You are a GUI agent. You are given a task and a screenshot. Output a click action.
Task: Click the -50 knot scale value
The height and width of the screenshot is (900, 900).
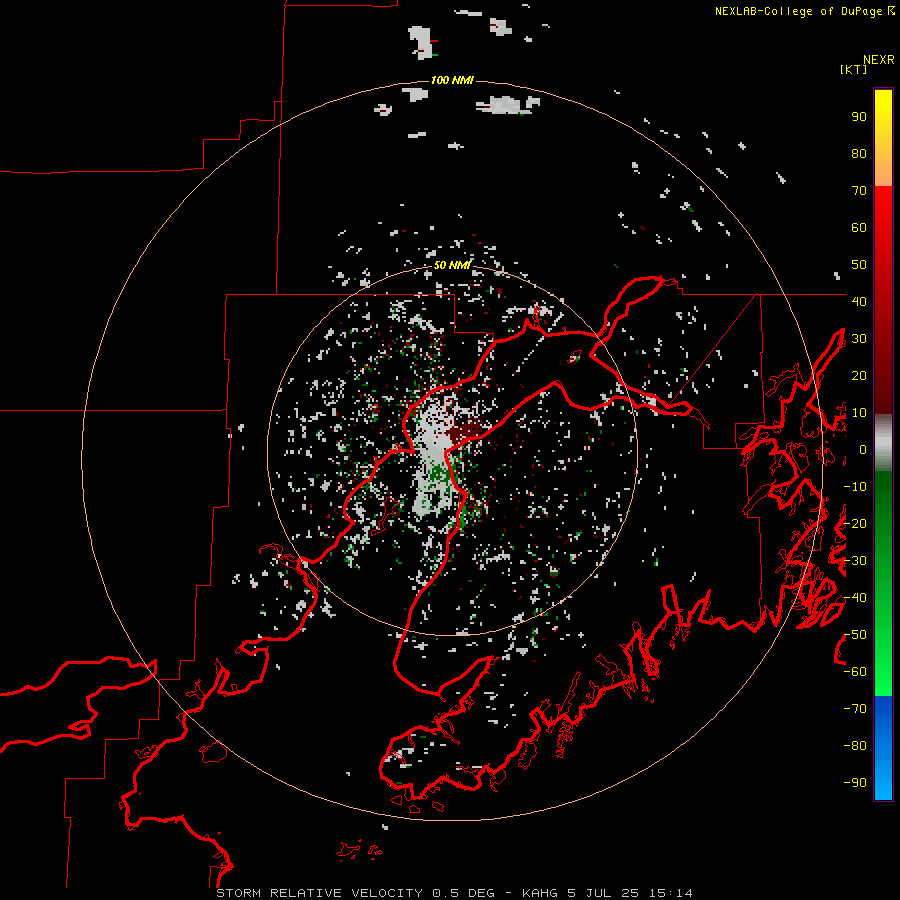click(855, 635)
